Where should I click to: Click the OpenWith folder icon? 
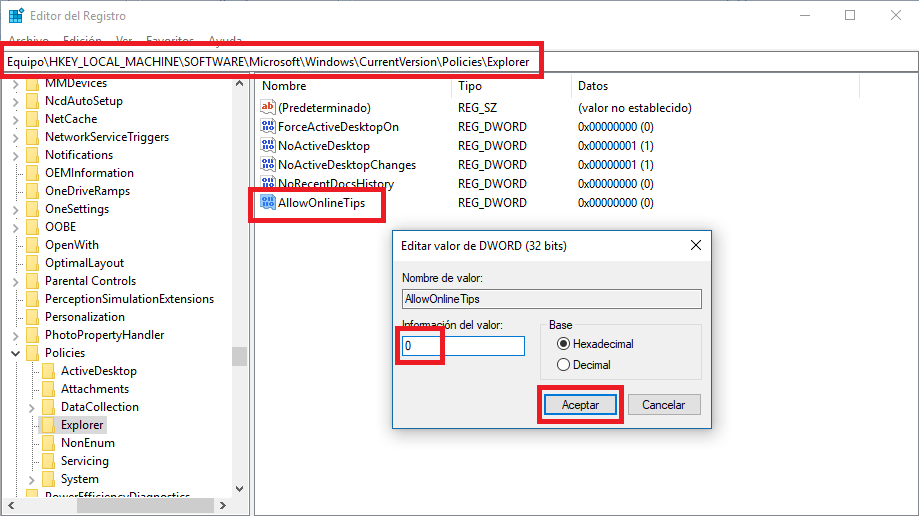click(33, 245)
